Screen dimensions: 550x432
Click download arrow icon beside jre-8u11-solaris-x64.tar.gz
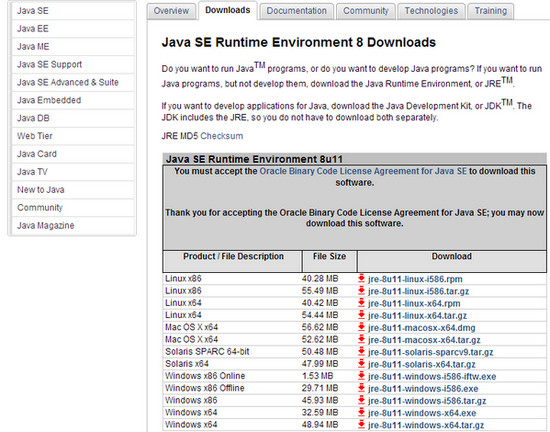[x=361, y=364]
